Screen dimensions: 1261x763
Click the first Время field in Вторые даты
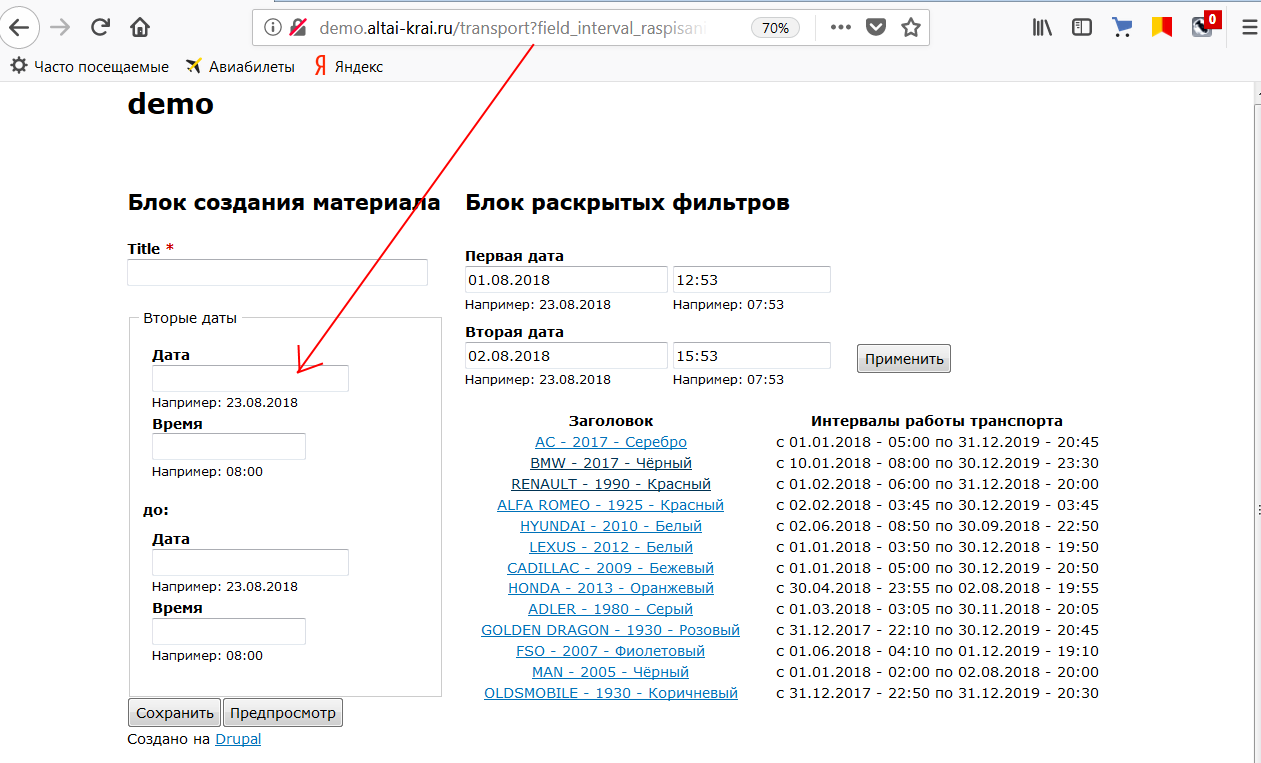[x=228, y=446]
